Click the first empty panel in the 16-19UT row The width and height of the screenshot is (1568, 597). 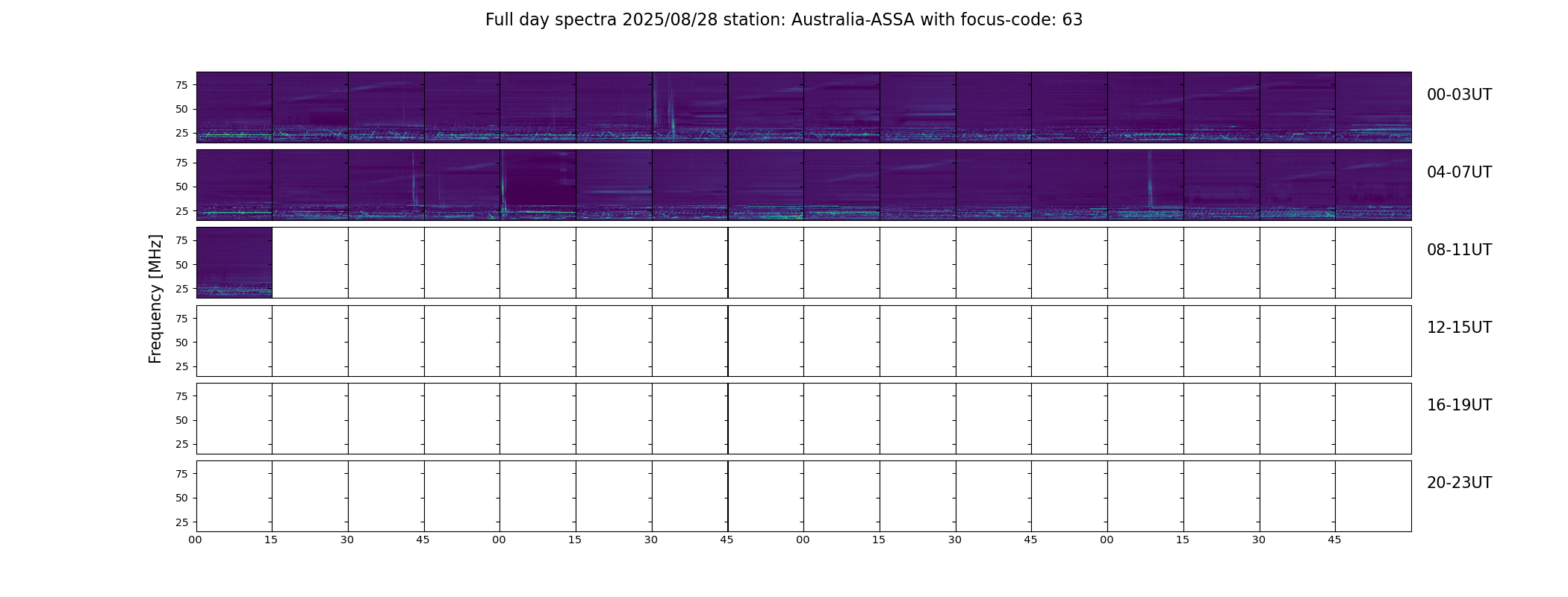pos(234,419)
